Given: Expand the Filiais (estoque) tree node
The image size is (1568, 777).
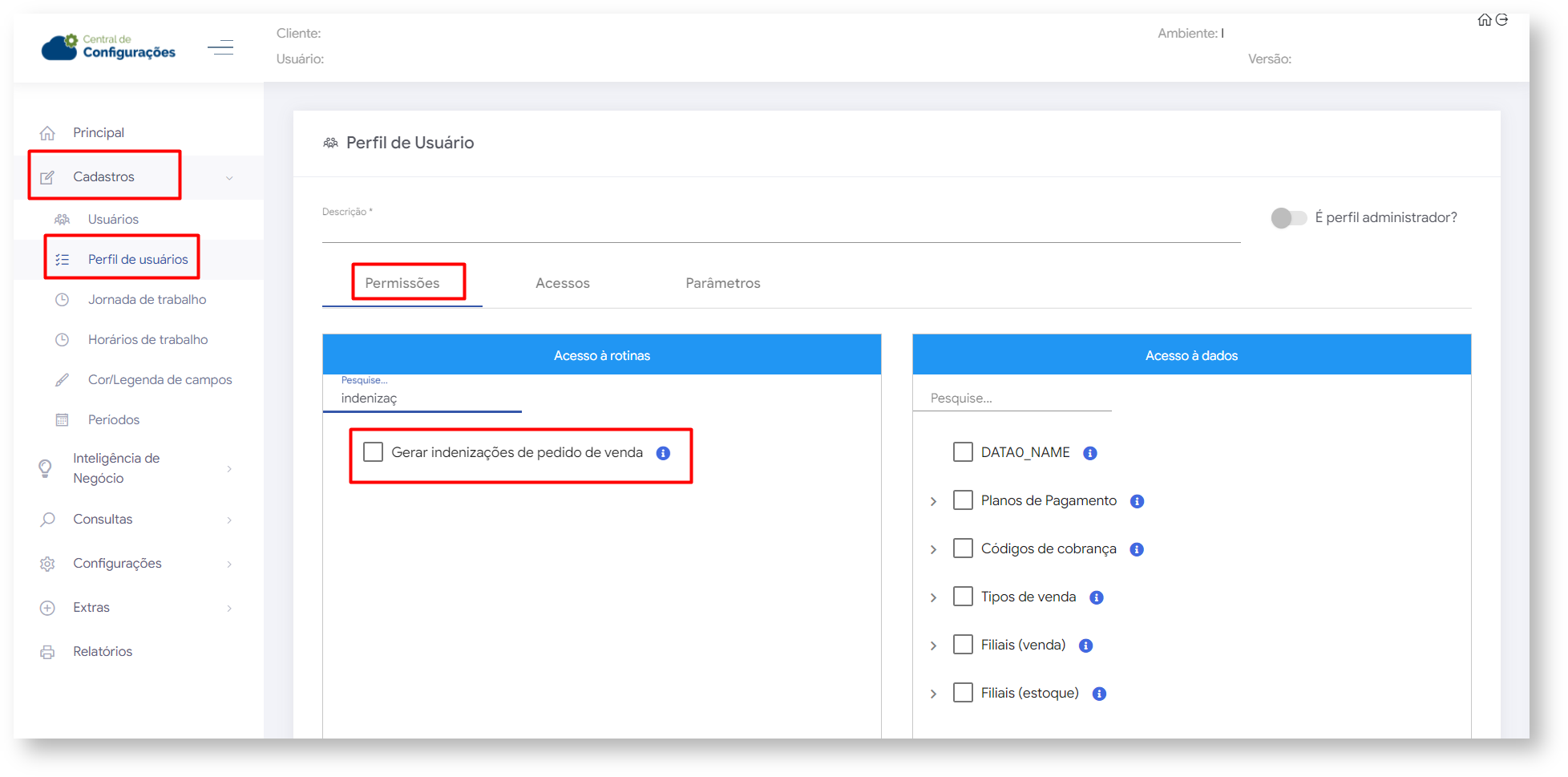Looking at the screenshot, I should click(934, 694).
